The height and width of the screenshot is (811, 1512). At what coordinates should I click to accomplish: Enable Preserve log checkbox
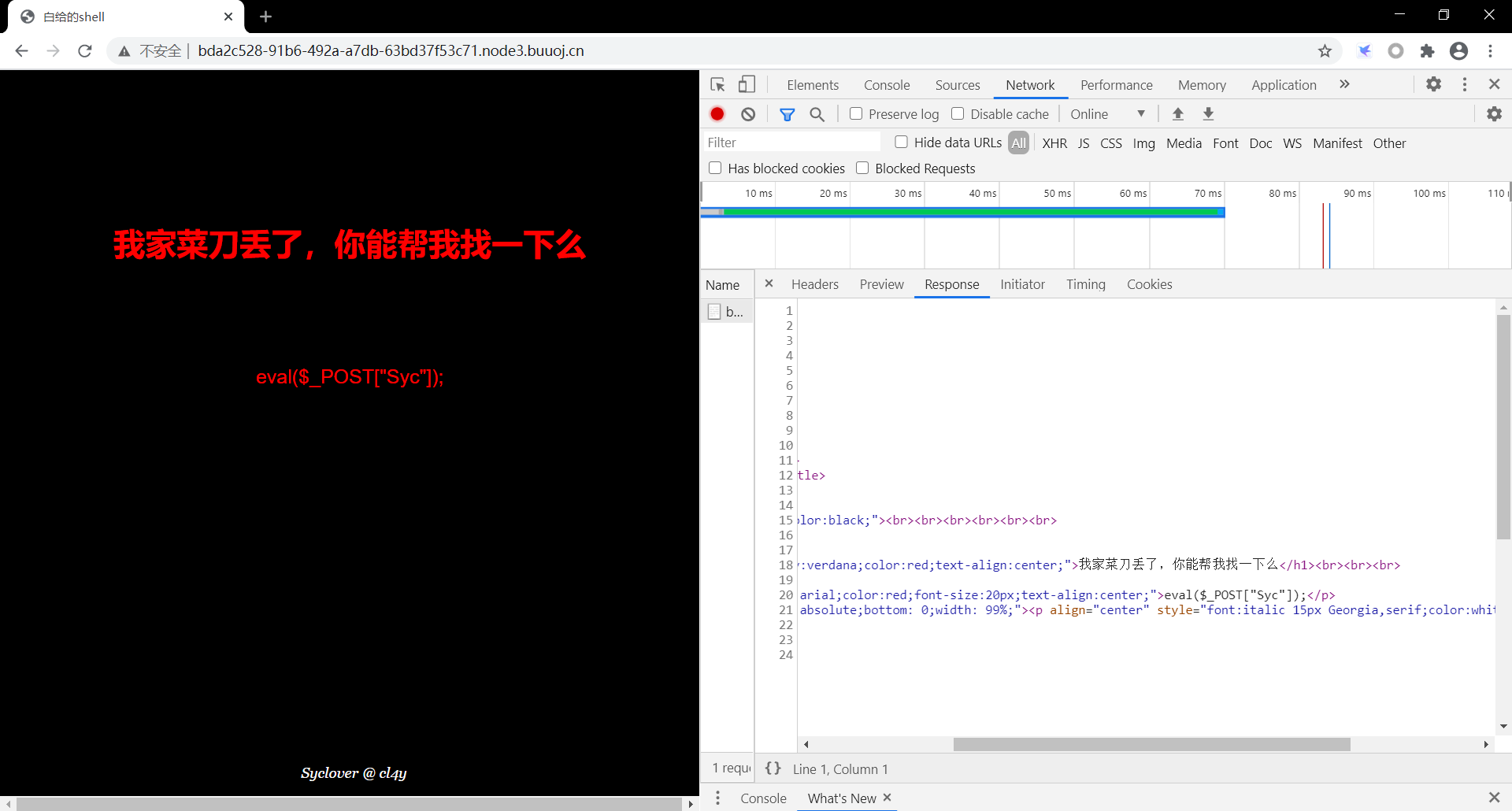pos(856,113)
